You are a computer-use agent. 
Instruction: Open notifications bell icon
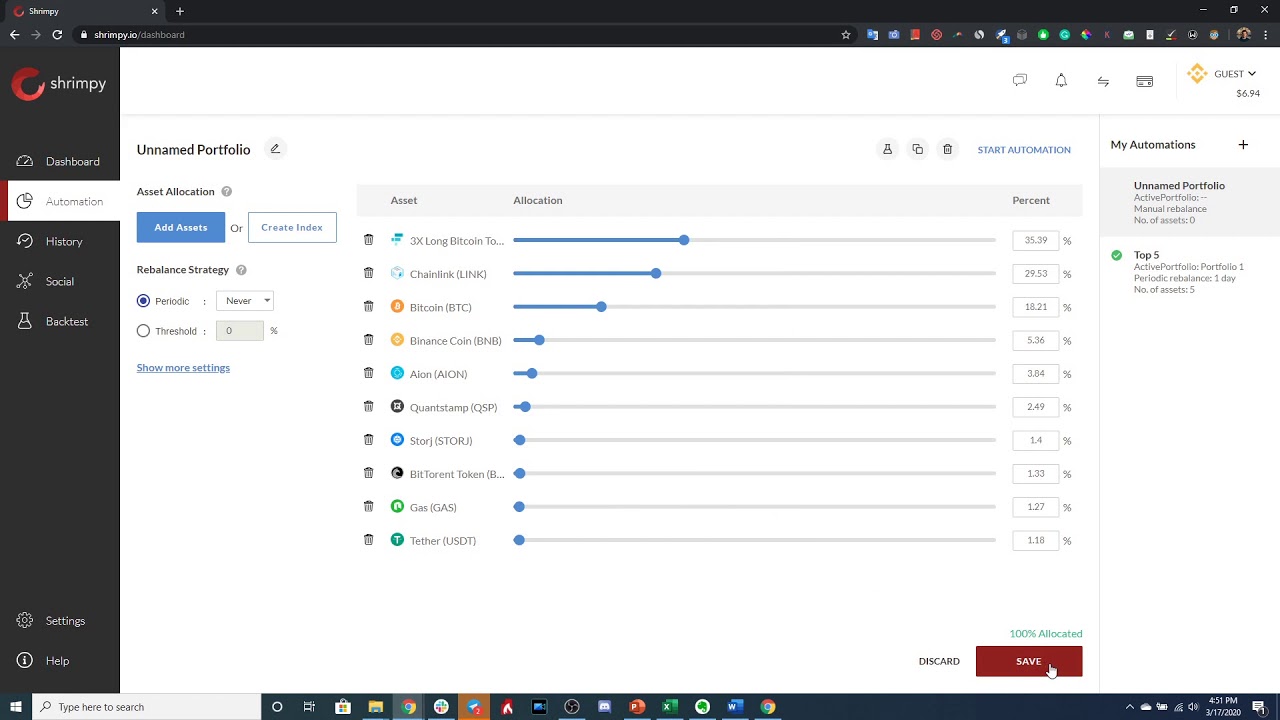(1061, 80)
